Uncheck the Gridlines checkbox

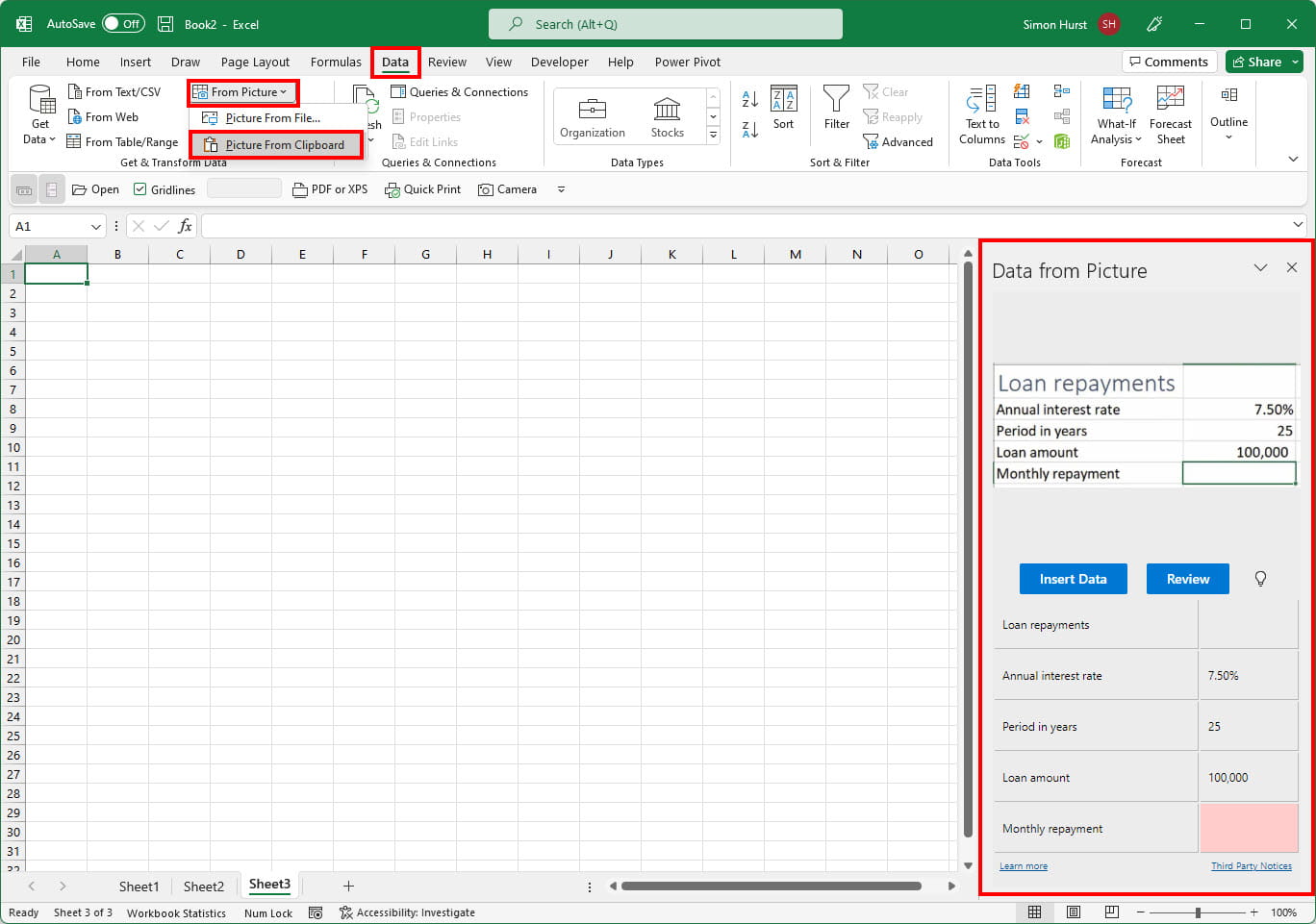point(140,189)
